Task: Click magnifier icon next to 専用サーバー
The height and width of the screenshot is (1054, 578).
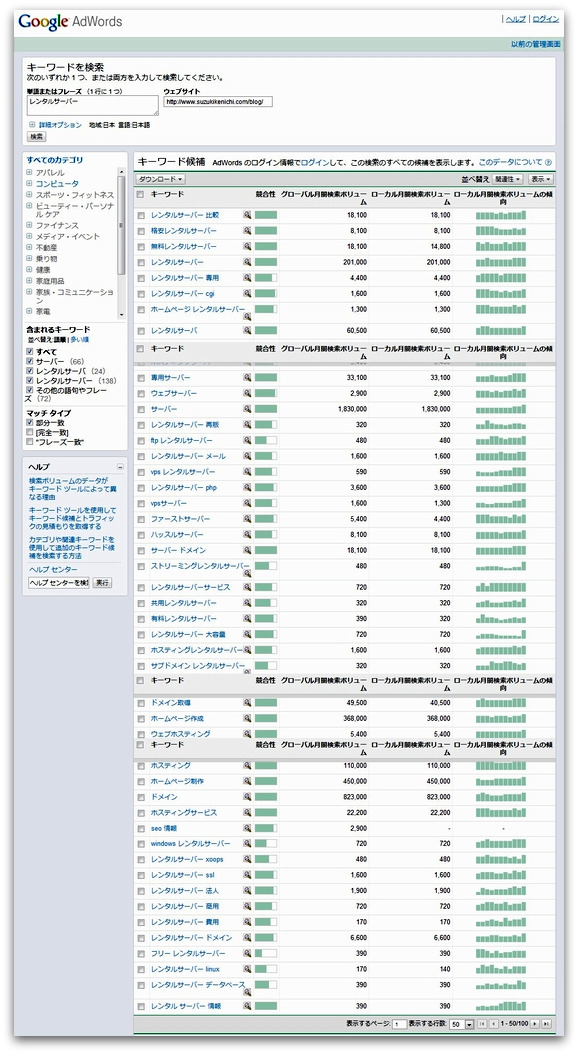Action: click(247, 378)
